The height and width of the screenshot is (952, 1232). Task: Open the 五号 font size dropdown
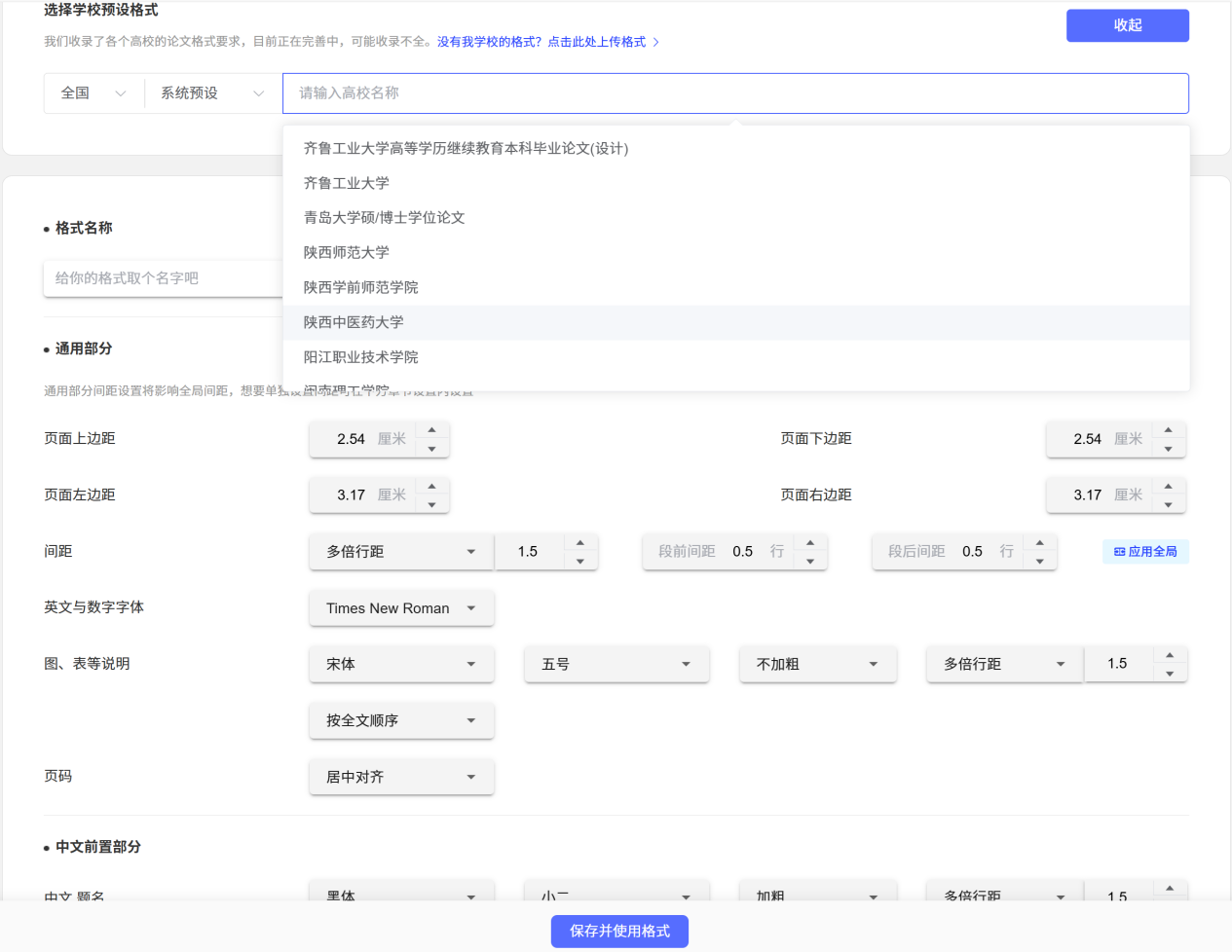pyautogui.click(x=616, y=664)
